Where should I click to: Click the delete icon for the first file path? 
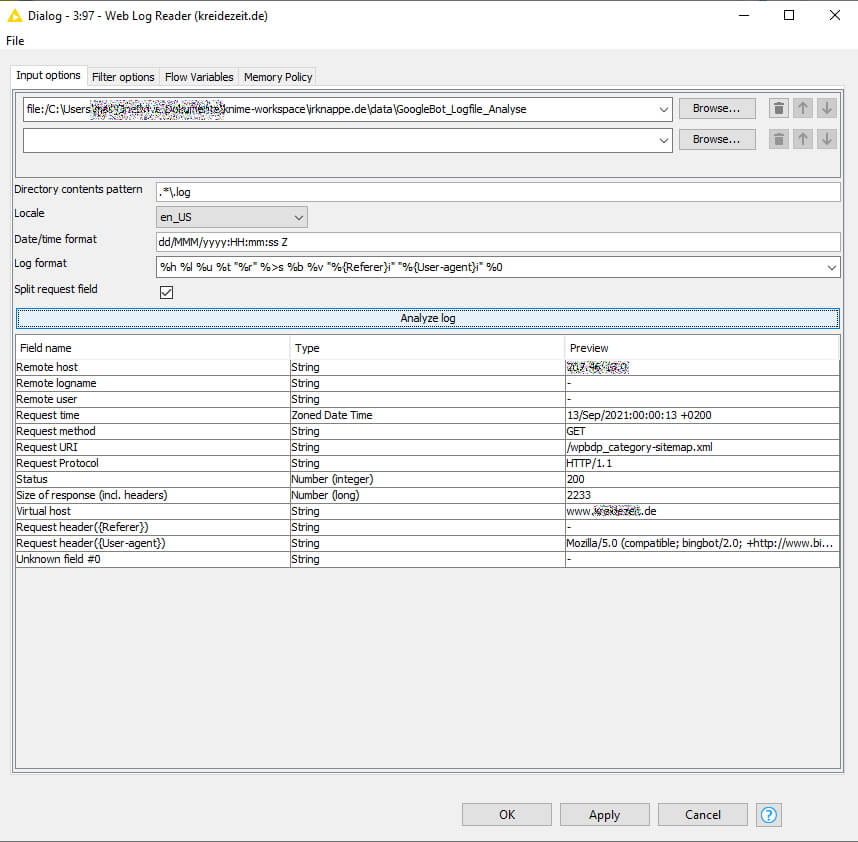[x=779, y=108]
